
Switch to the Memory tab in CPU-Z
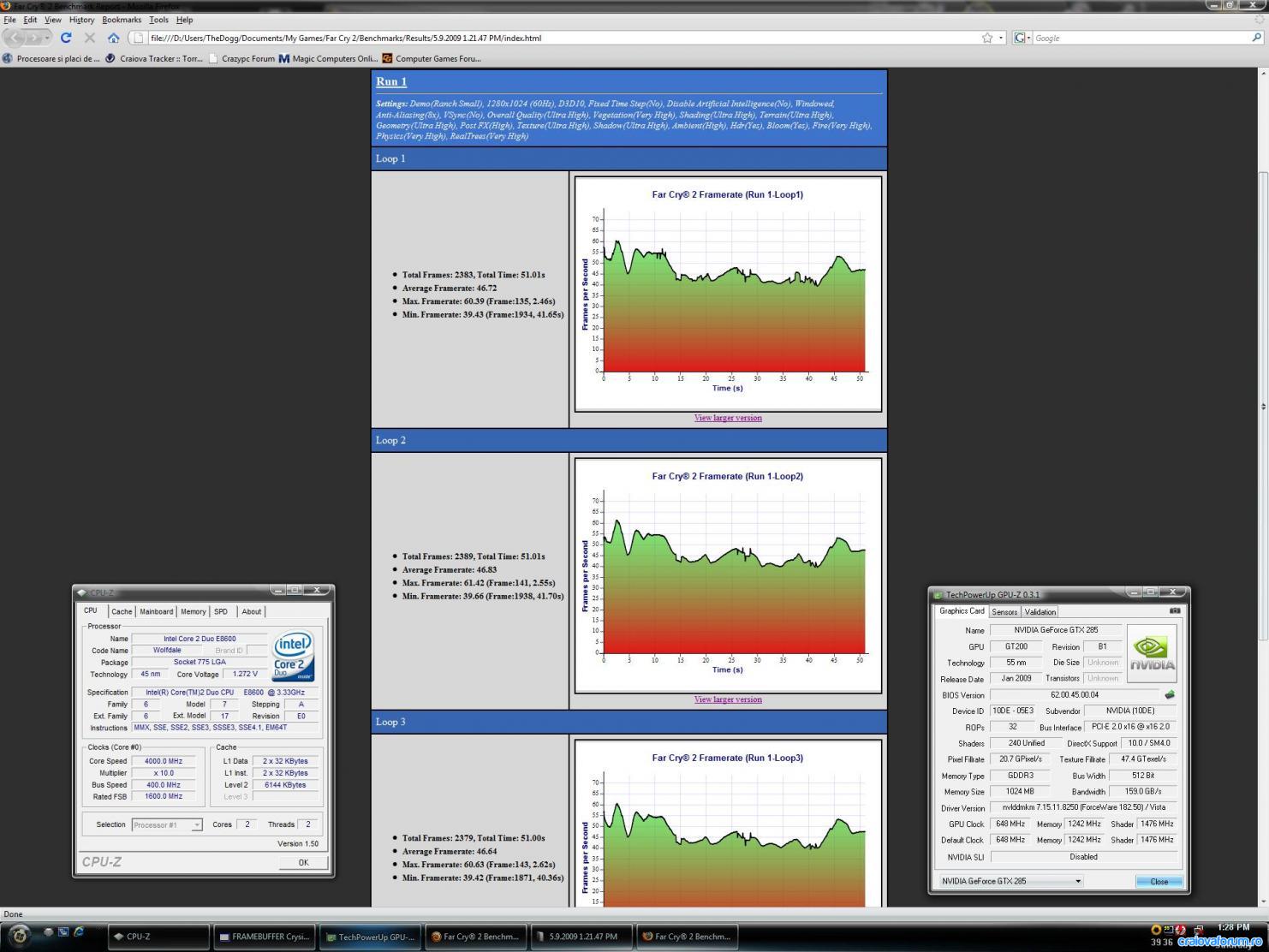point(194,611)
